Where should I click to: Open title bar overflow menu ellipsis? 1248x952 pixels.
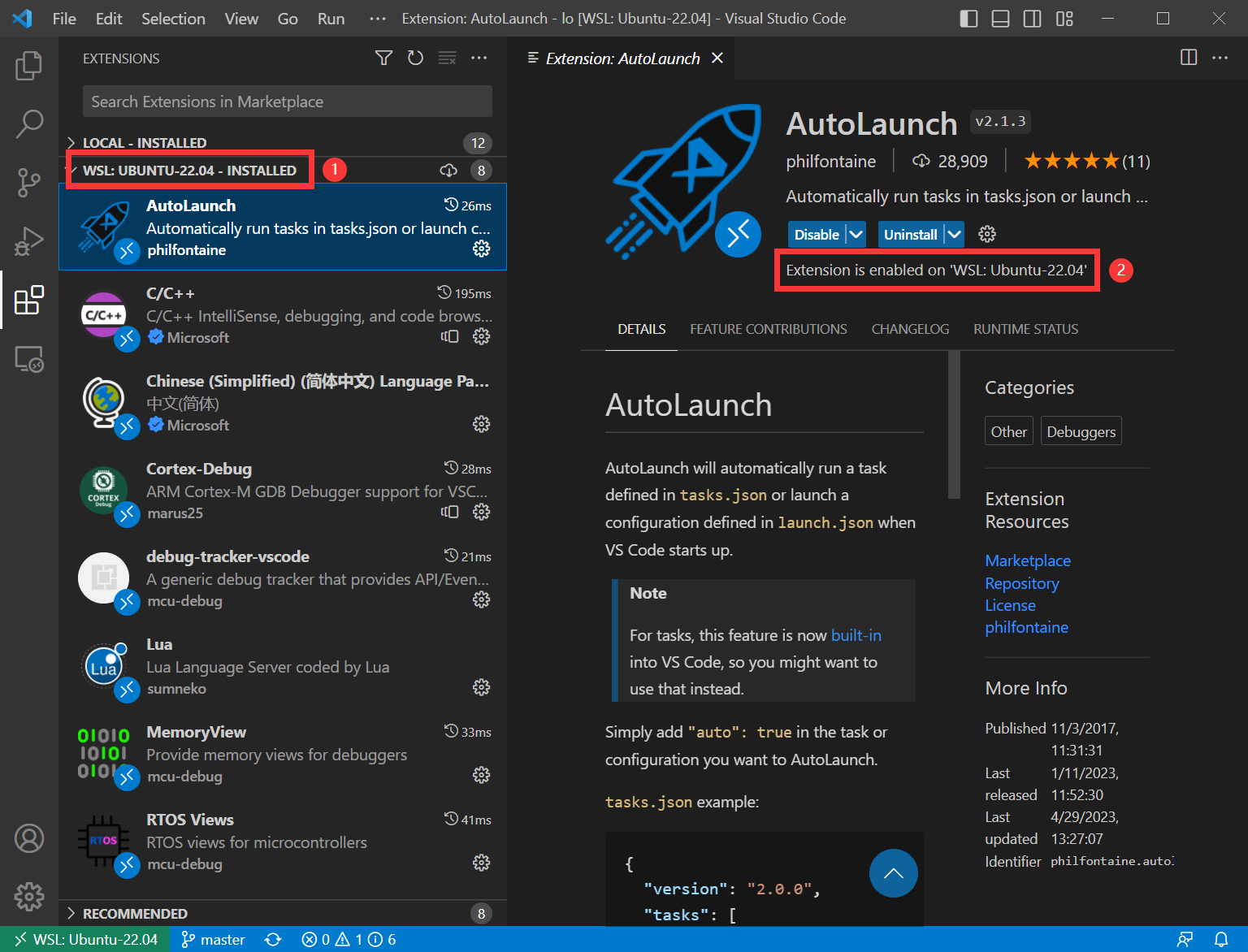click(x=378, y=19)
